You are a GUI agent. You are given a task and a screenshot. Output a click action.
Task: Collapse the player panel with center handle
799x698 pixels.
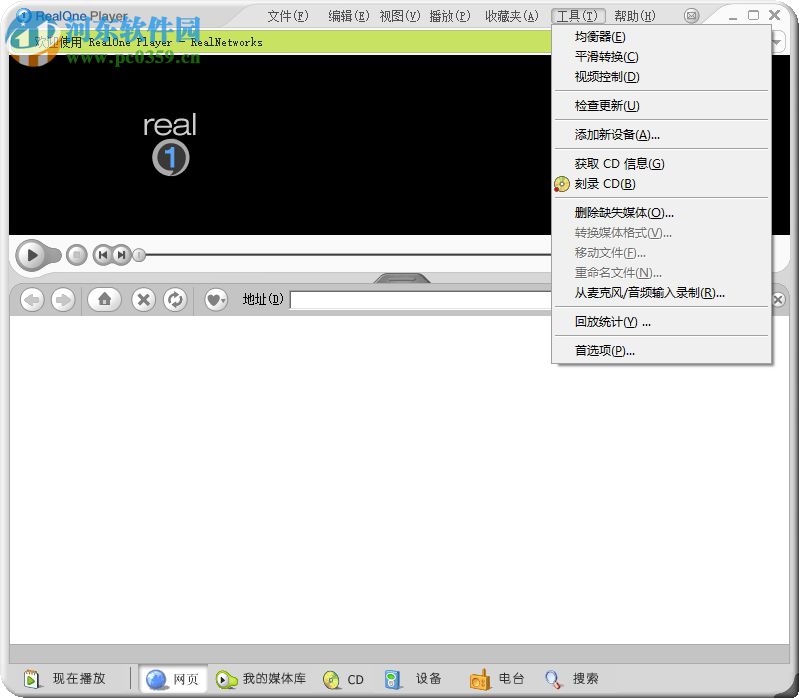(402, 278)
